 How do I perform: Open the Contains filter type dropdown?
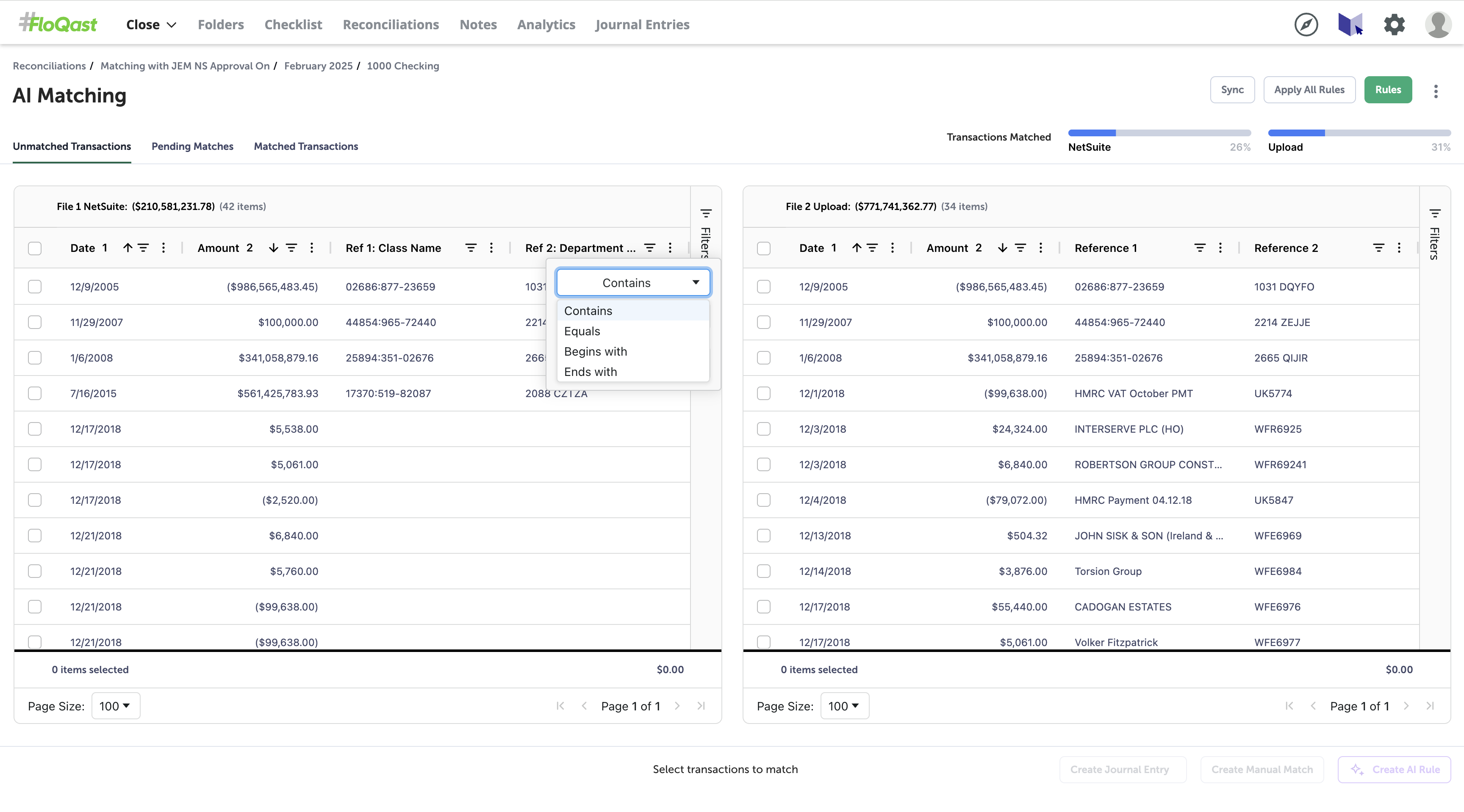[x=633, y=282]
